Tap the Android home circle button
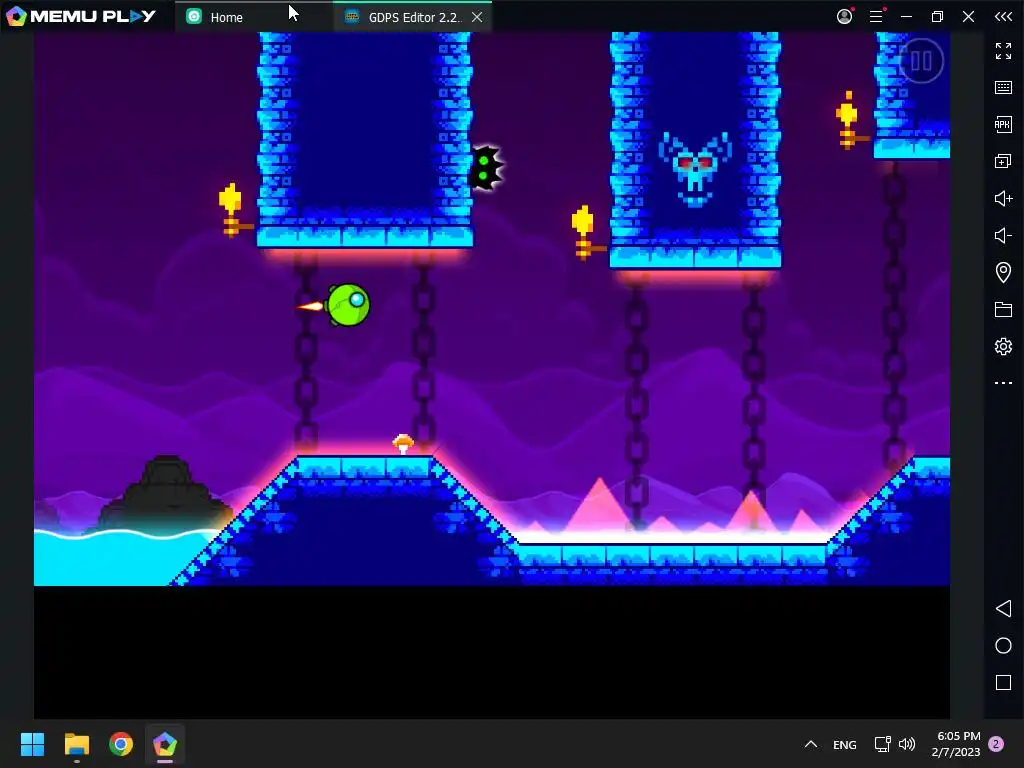 [1003, 646]
